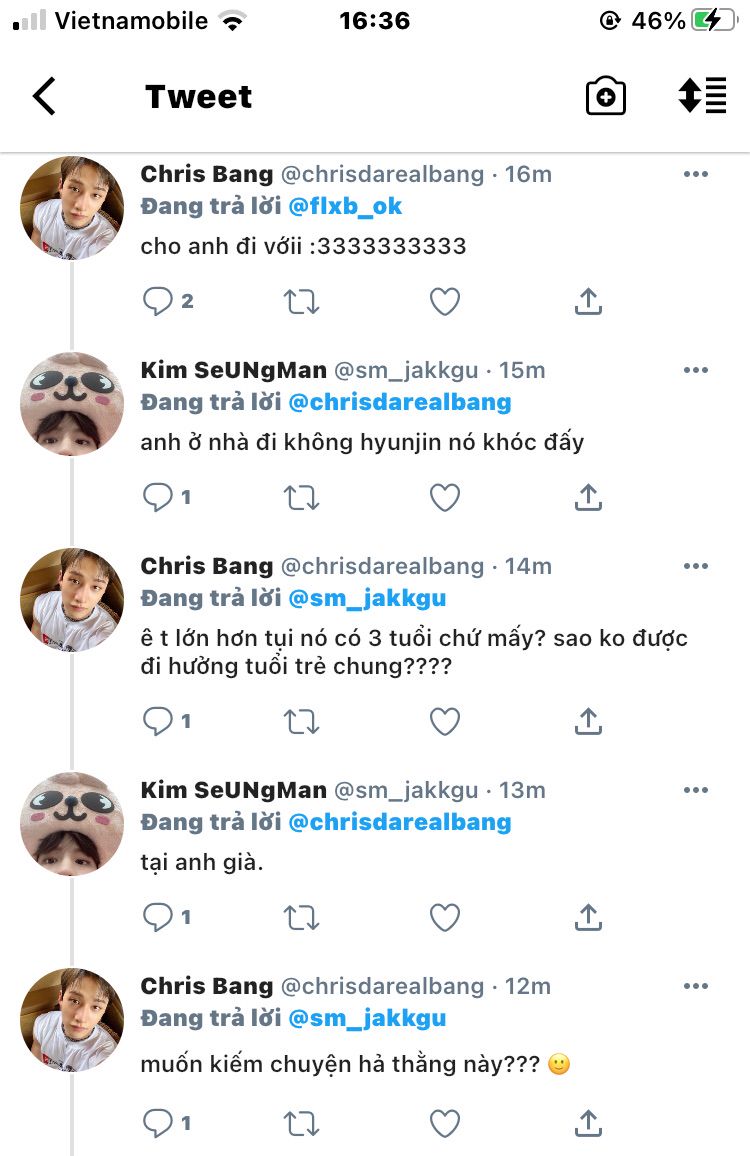Screen dimensions: 750x1156
Task: Share the 'ê t lớn hơn' tweet
Action: pos(588,721)
